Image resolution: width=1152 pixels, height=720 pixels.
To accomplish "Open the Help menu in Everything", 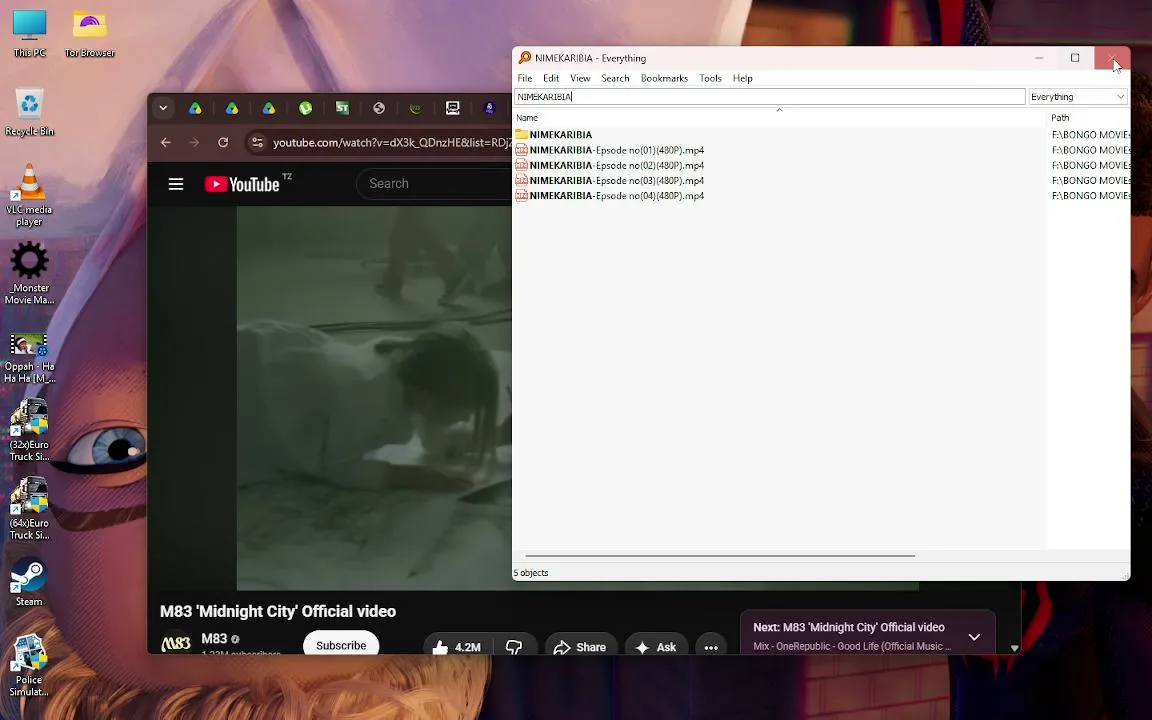I will tap(743, 78).
